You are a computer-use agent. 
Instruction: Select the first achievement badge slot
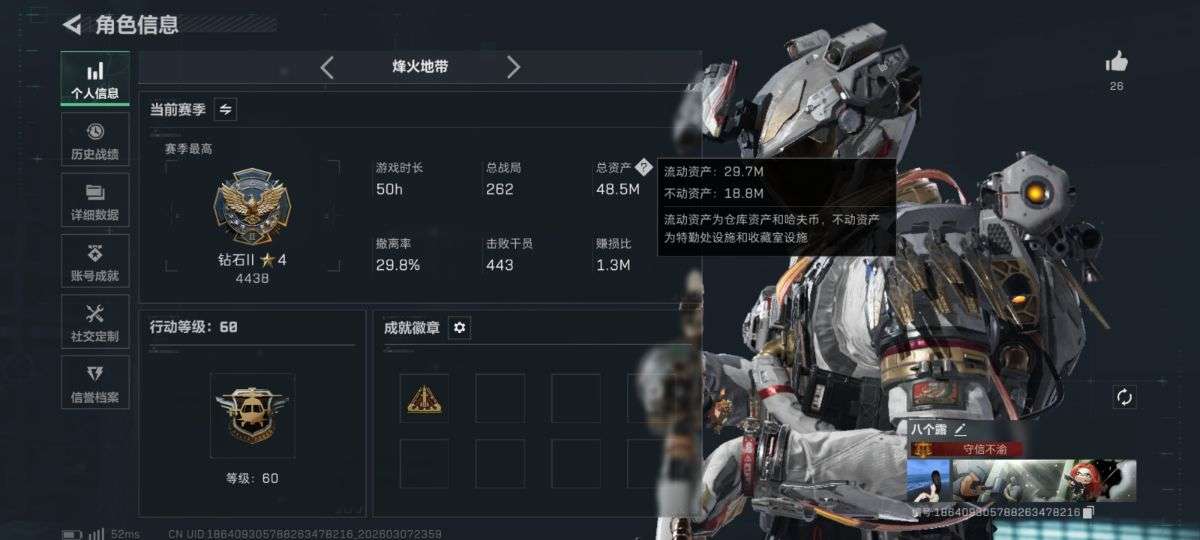tap(424, 398)
